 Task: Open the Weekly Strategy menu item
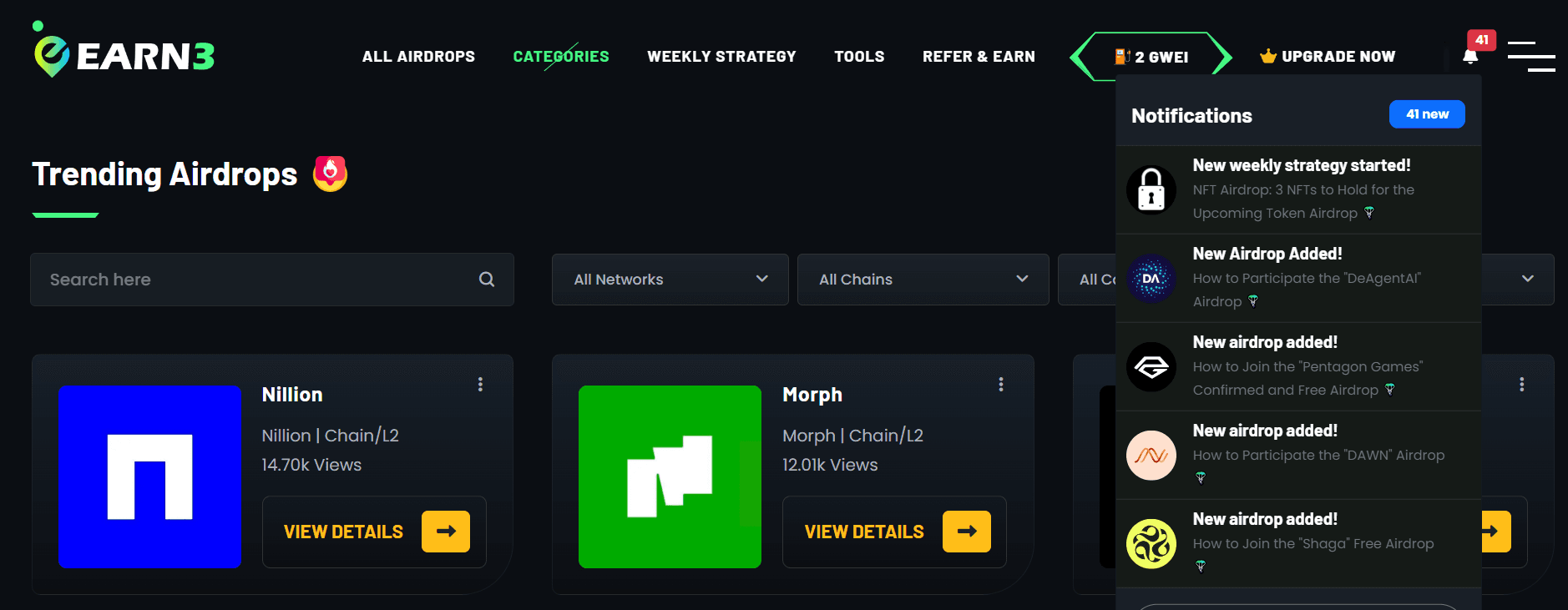(x=721, y=57)
